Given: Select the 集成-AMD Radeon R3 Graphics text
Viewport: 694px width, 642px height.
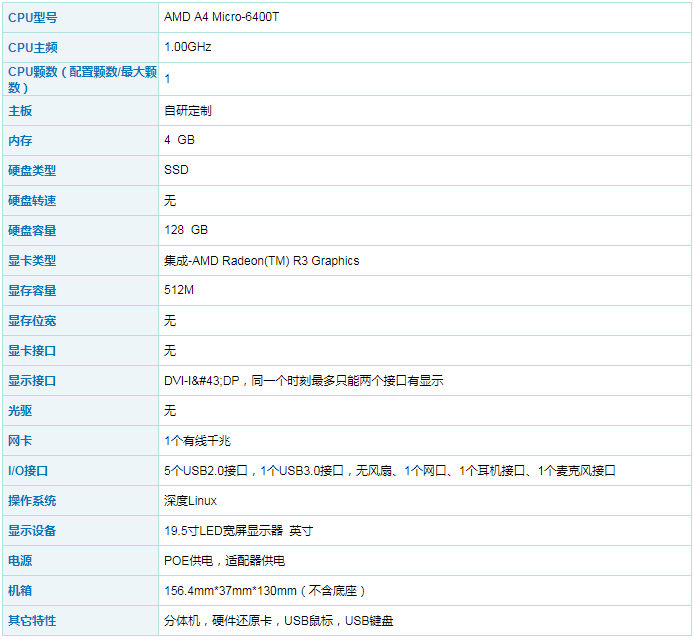Looking at the screenshot, I should (x=261, y=261).
